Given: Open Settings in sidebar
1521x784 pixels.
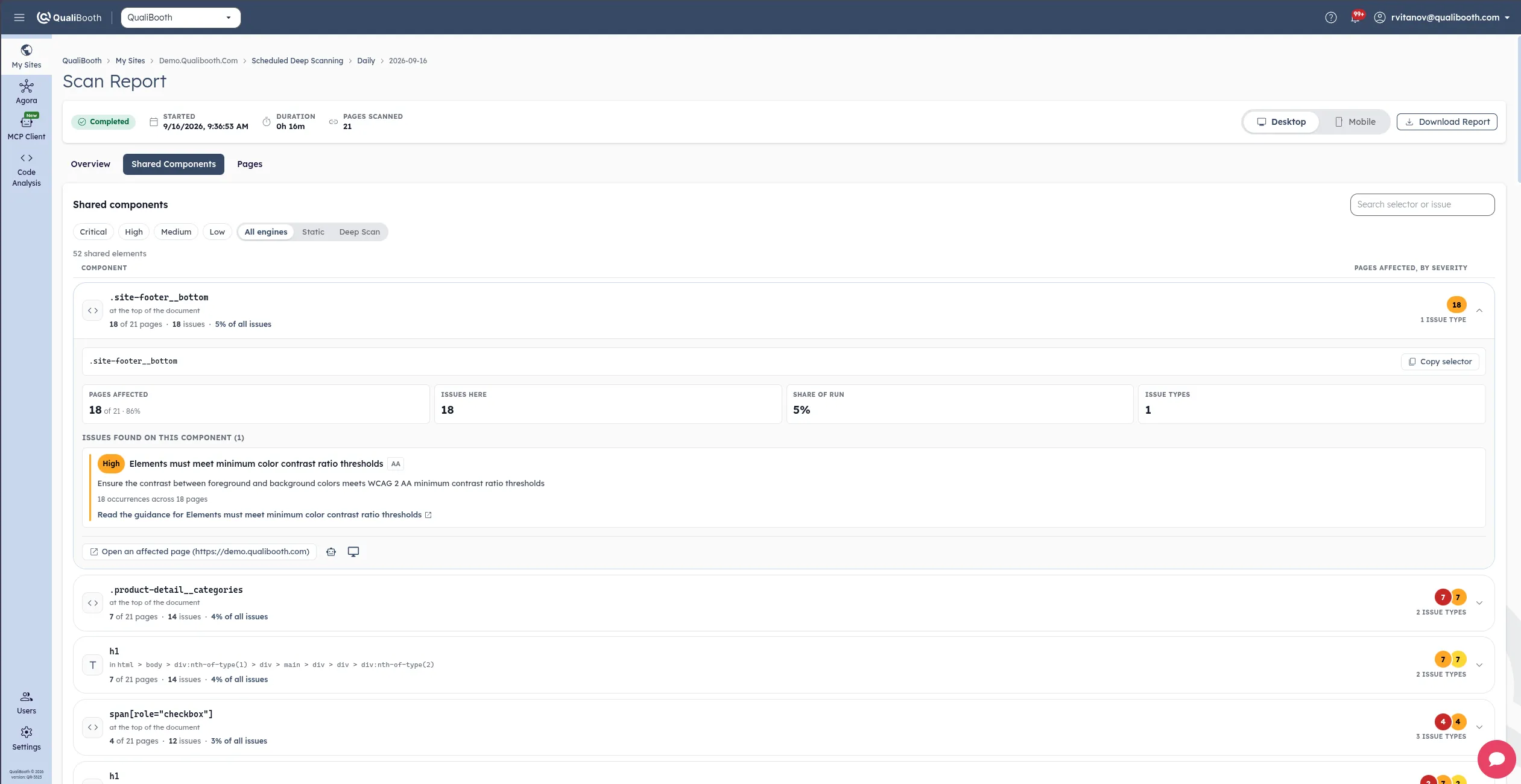Looking at the screenshot, I should click(27, 739).
